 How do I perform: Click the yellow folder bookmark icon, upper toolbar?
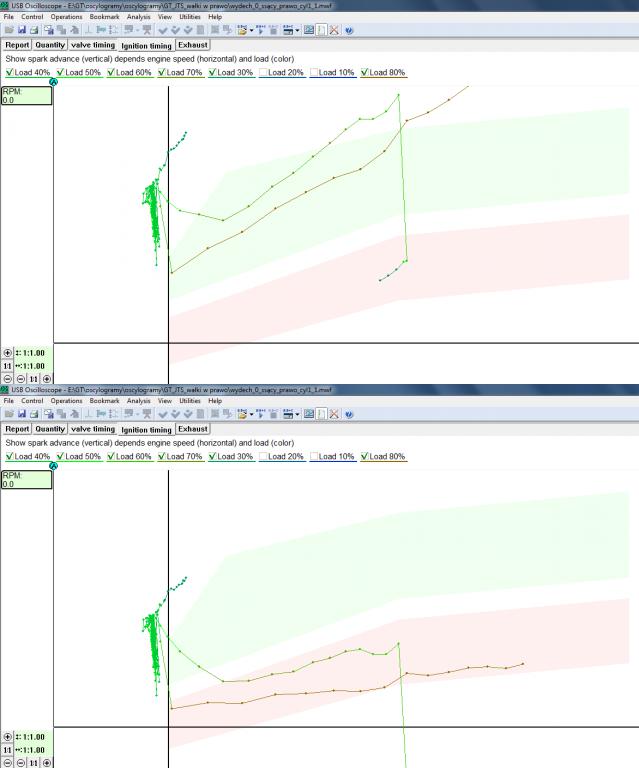(x=241, y=30)
